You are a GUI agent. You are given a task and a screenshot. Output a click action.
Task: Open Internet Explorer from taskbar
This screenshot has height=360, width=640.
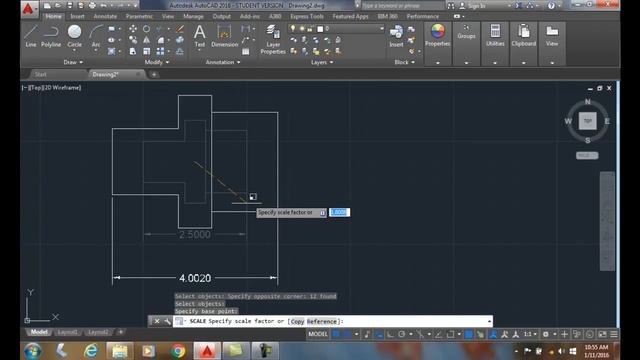point(91,351)
